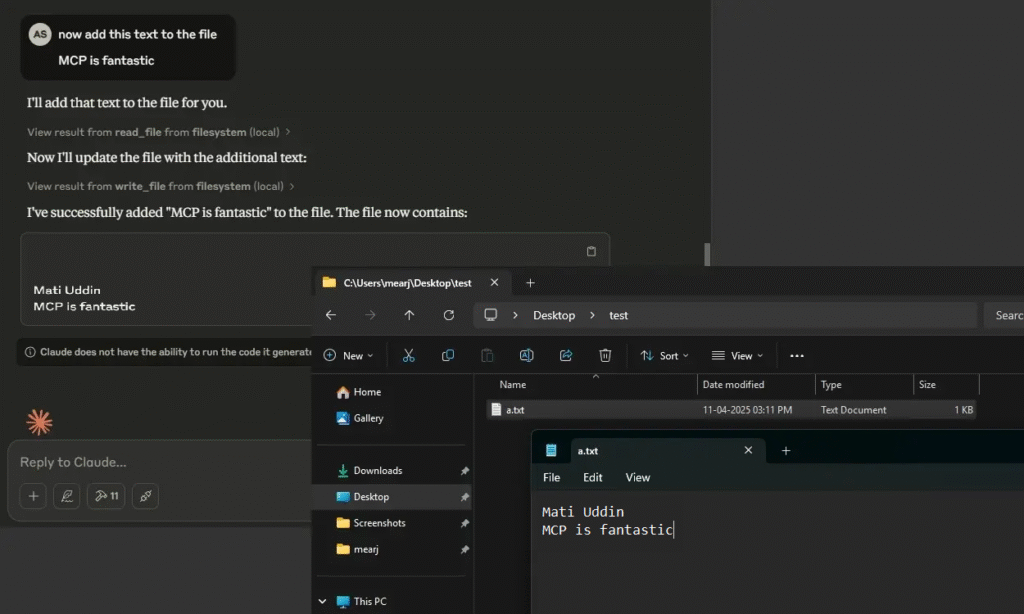Open Notepad's Edit menu

pyautogui.click(x=593, y=478)
